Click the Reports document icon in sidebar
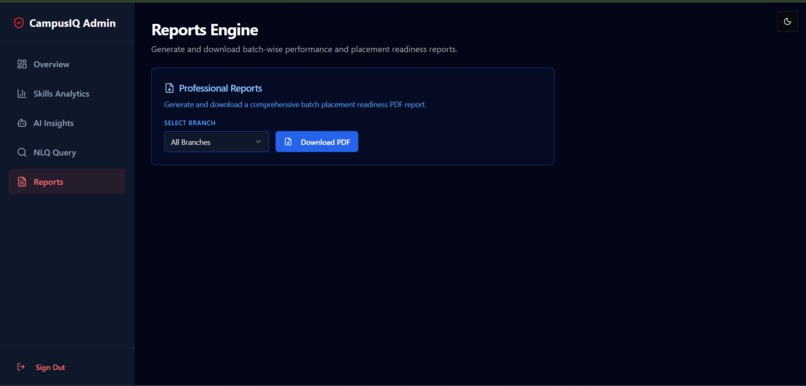 click(x=22, y=182)
